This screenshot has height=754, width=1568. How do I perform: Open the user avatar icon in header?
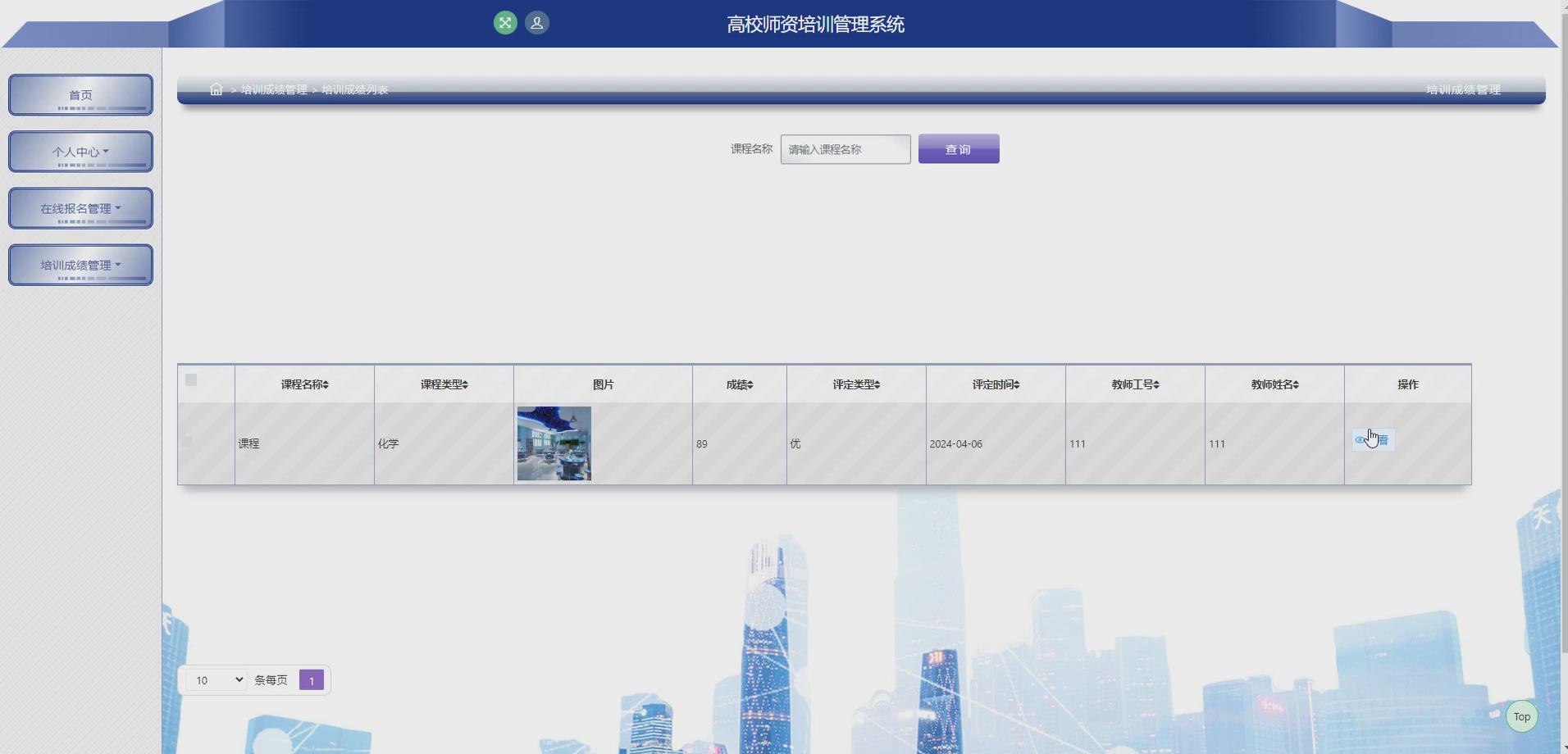(537, 23)
